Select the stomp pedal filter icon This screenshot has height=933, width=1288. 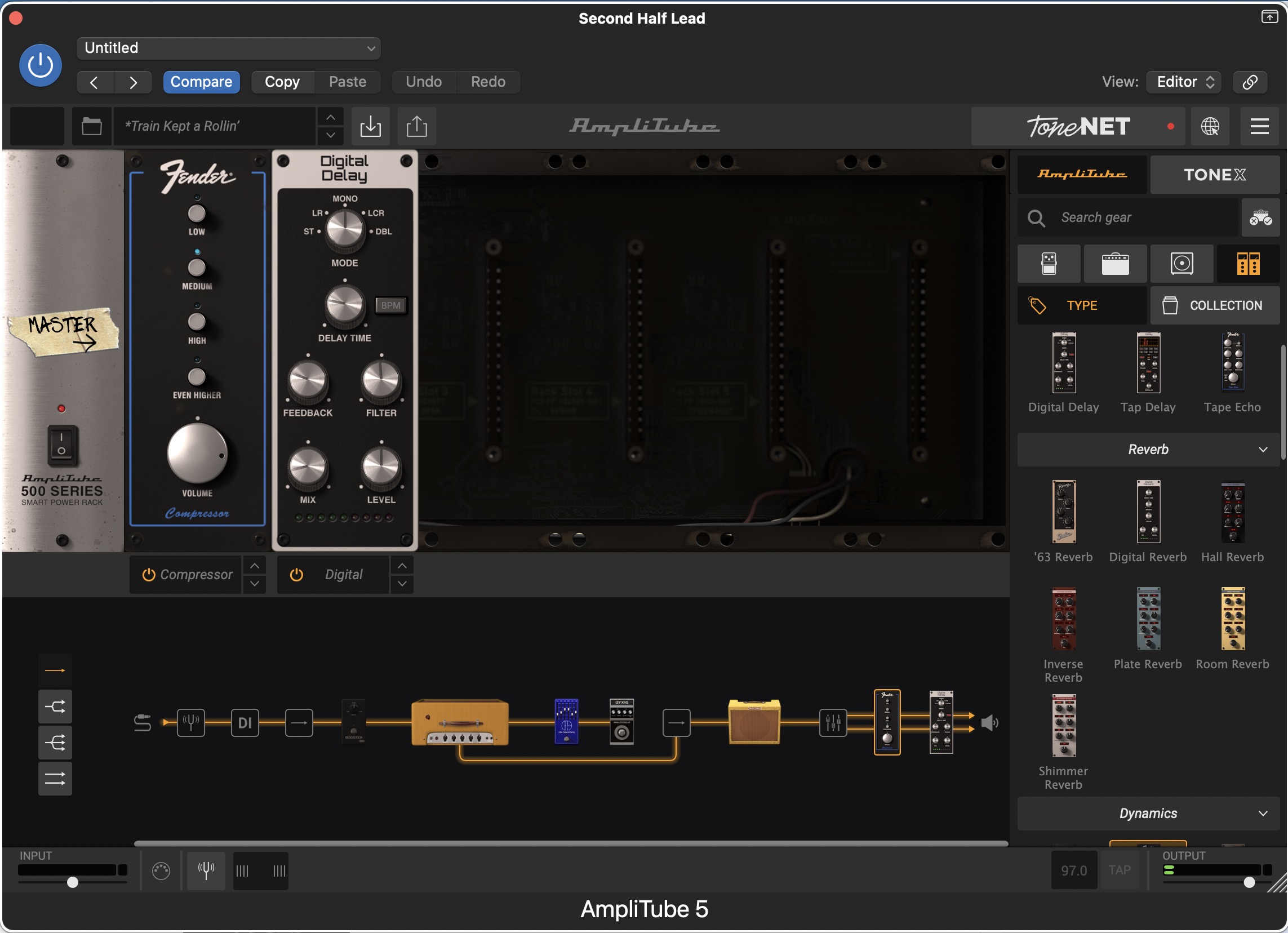1049,264
